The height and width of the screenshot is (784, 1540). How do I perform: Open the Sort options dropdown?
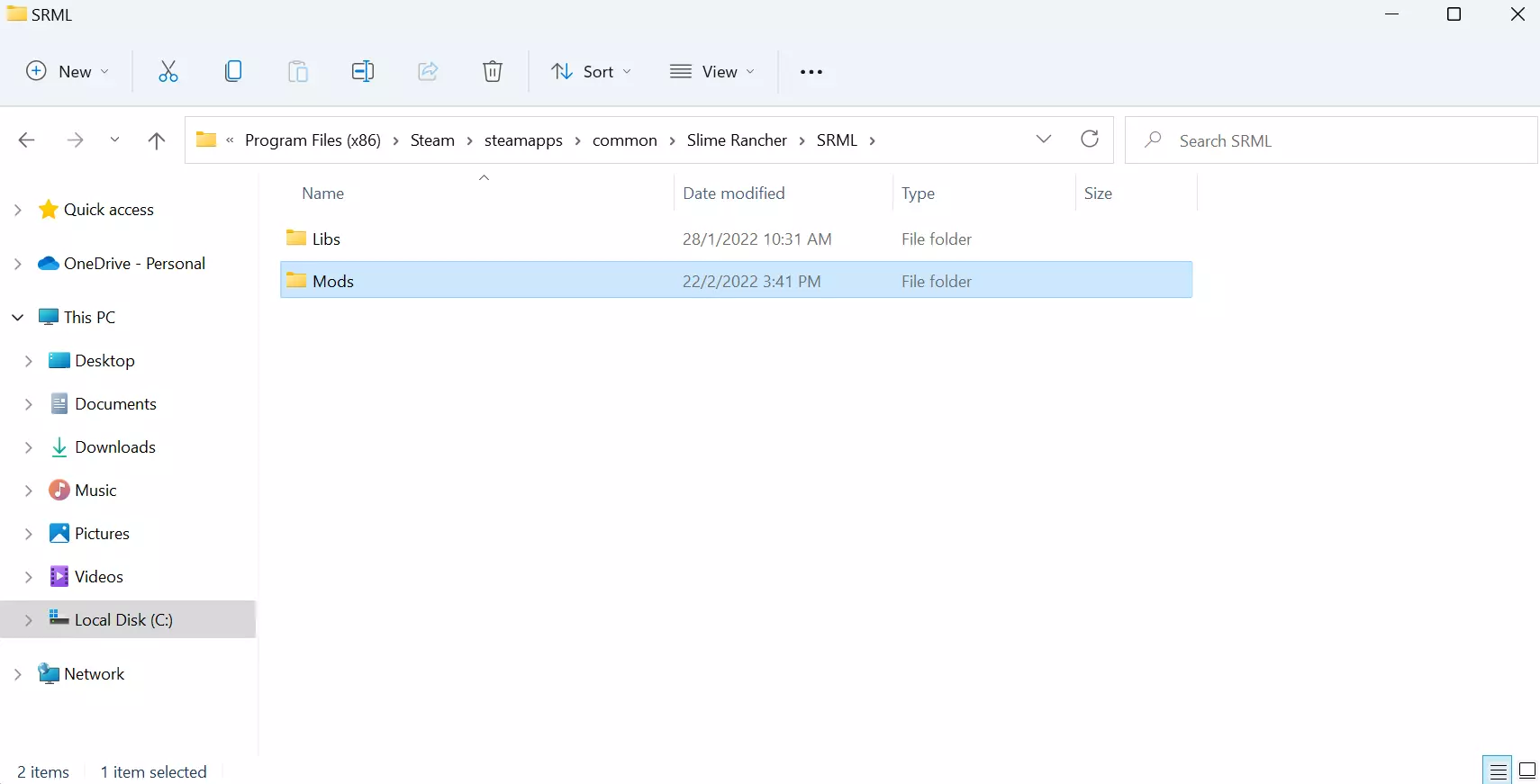[x=591, y=71]
